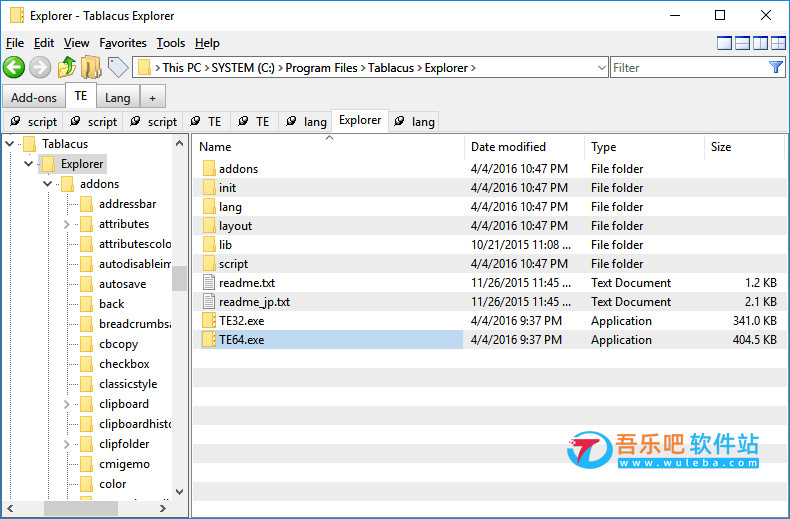Open the Help menu
The image size is (790, 519).
coord(207,43)
